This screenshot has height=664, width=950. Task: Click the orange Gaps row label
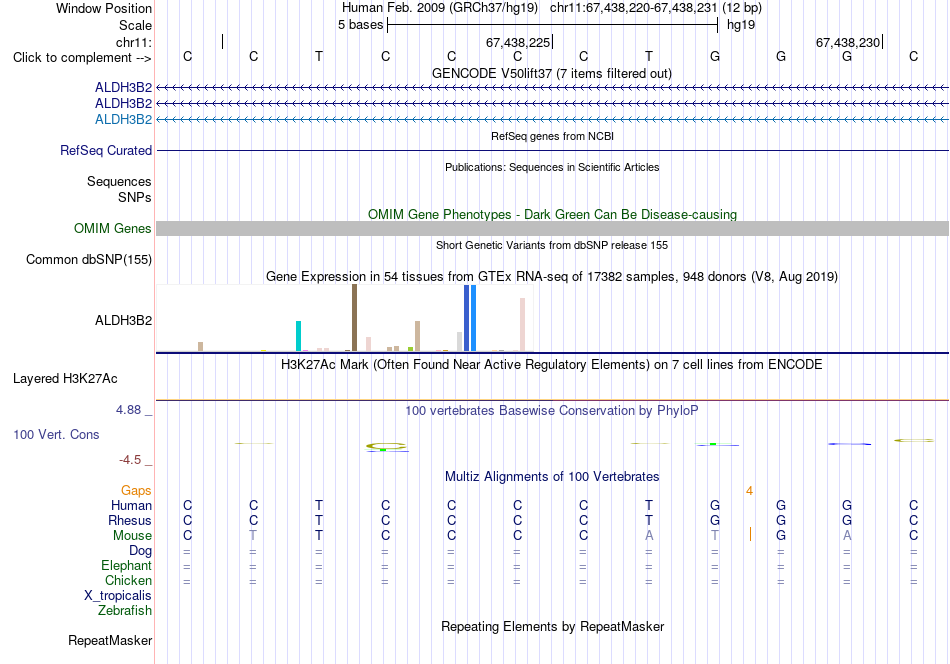tap(136, 491)
